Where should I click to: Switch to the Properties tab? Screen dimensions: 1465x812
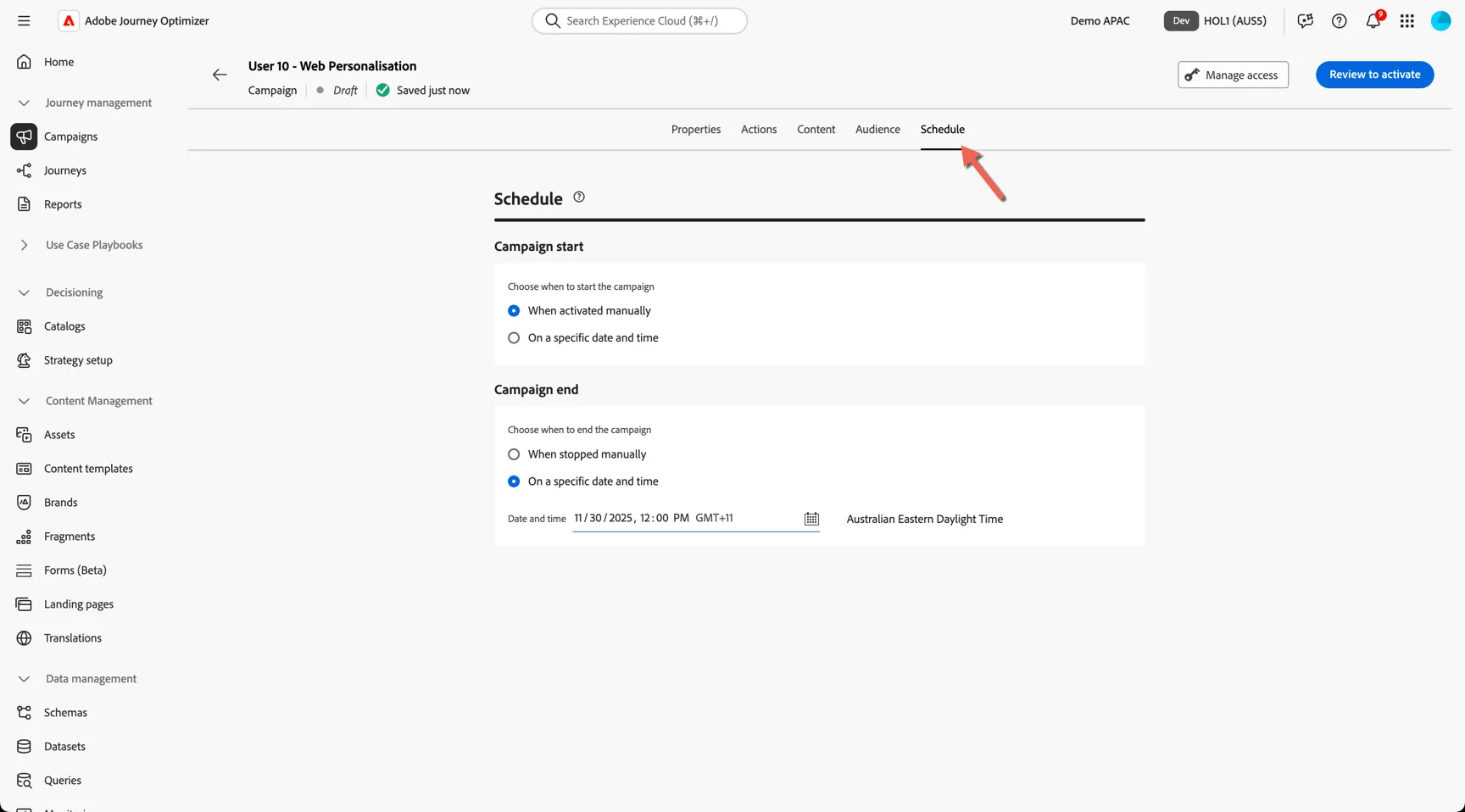pyautogui.click(x=696, y=130)
